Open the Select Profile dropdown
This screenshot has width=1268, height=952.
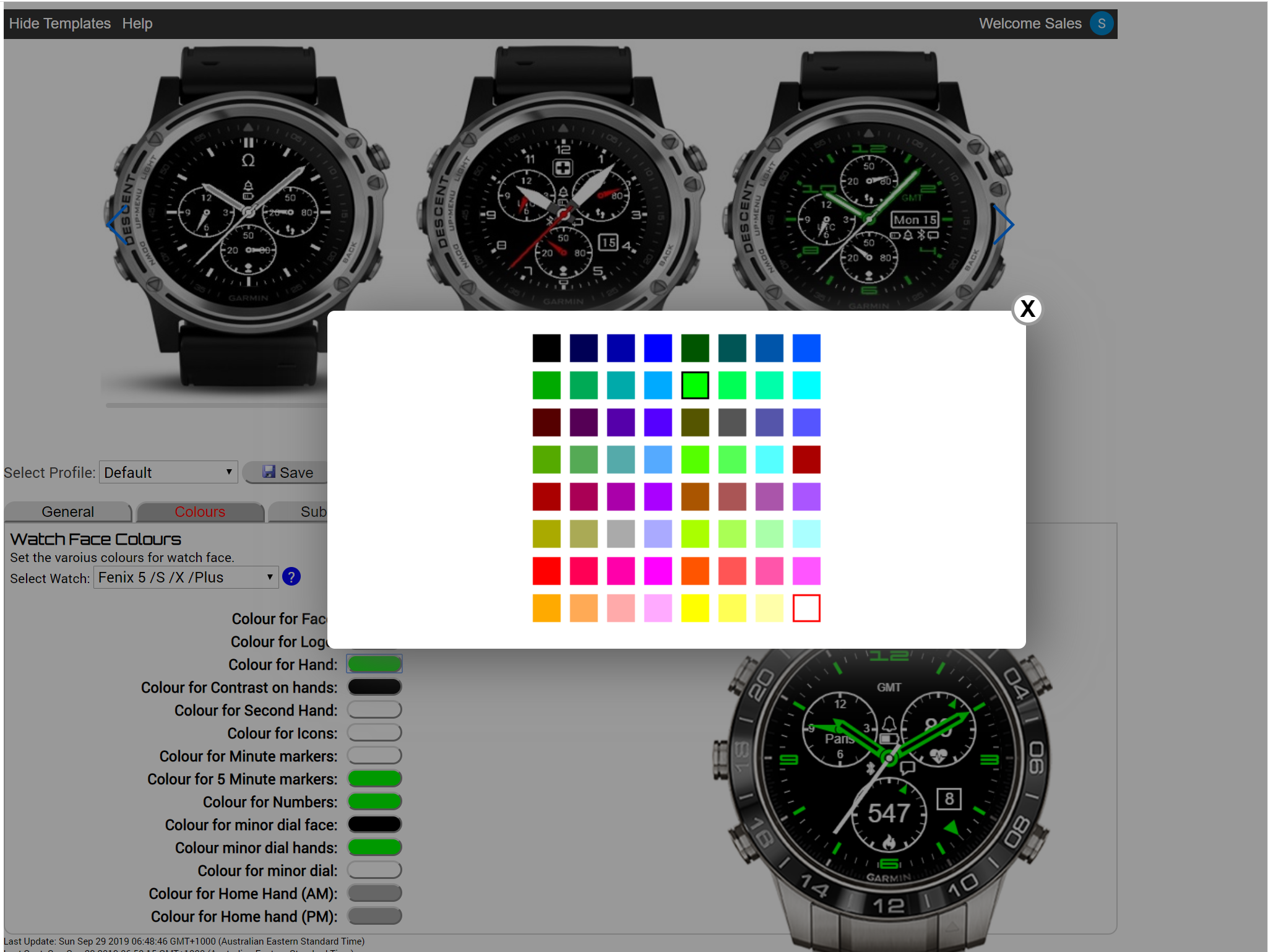pos(168,472)
